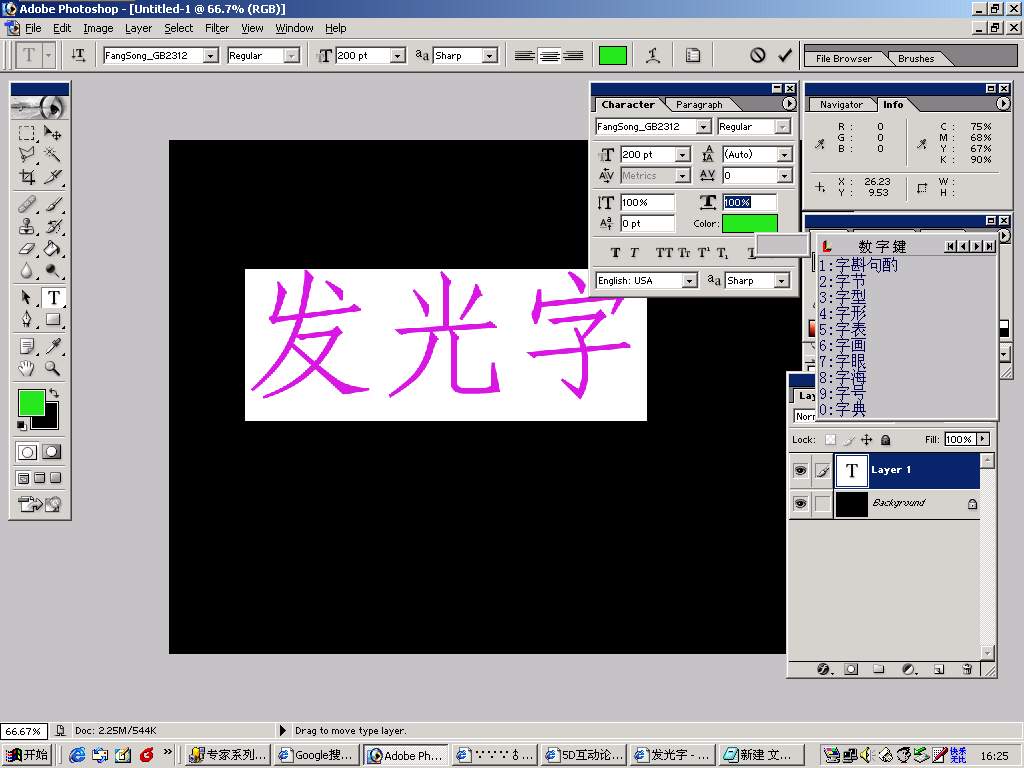1024x768 pixels.
Task: Open leading (Auto) dropdown in Character panel
Action: tap(784, 155)
